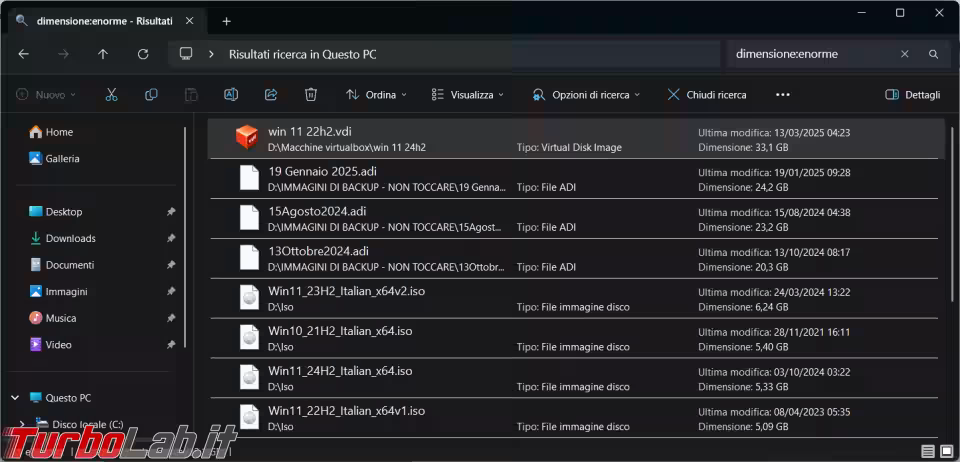Open a new tab with plus button

(227, 21)
